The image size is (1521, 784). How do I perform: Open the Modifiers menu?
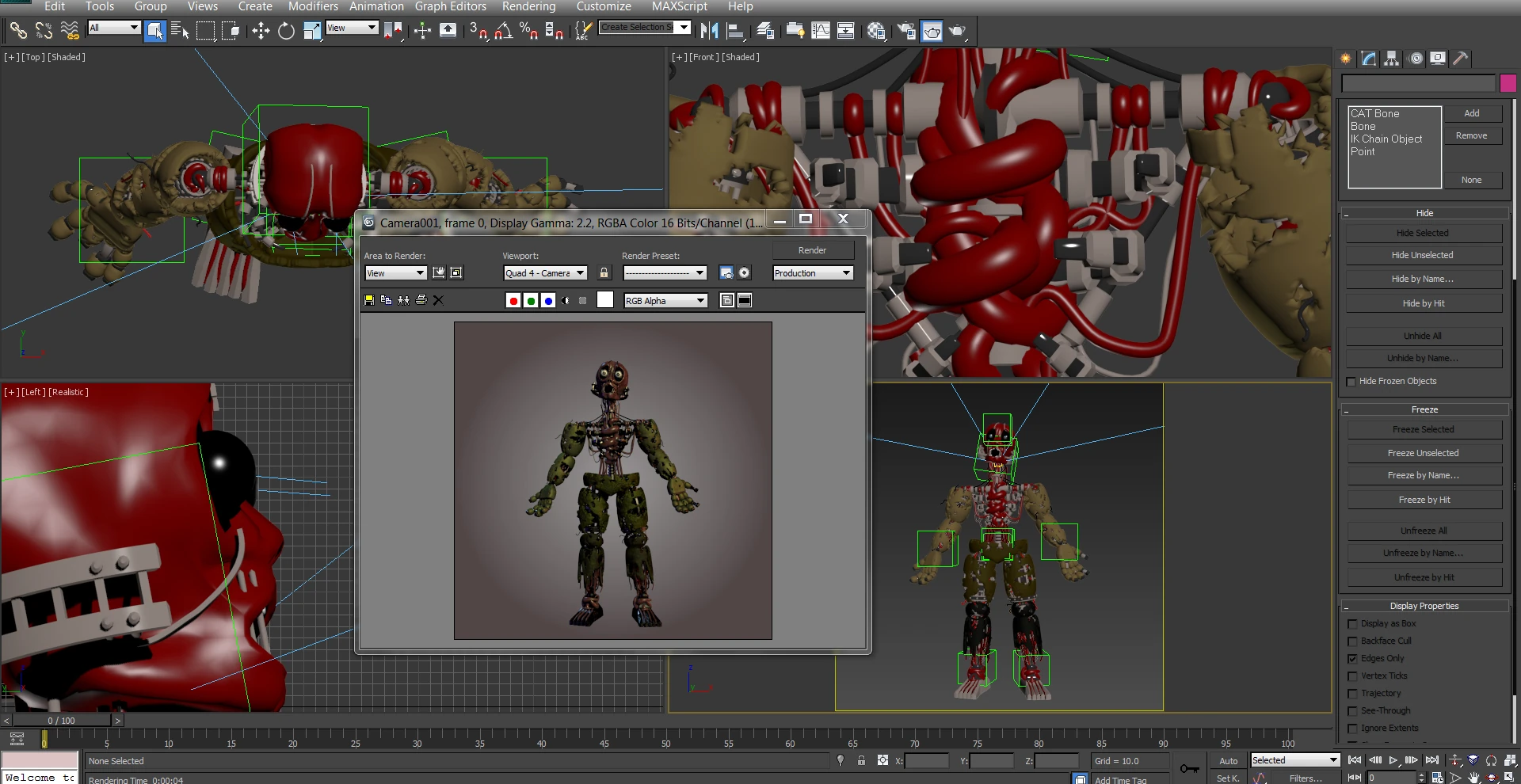(313, 6)
